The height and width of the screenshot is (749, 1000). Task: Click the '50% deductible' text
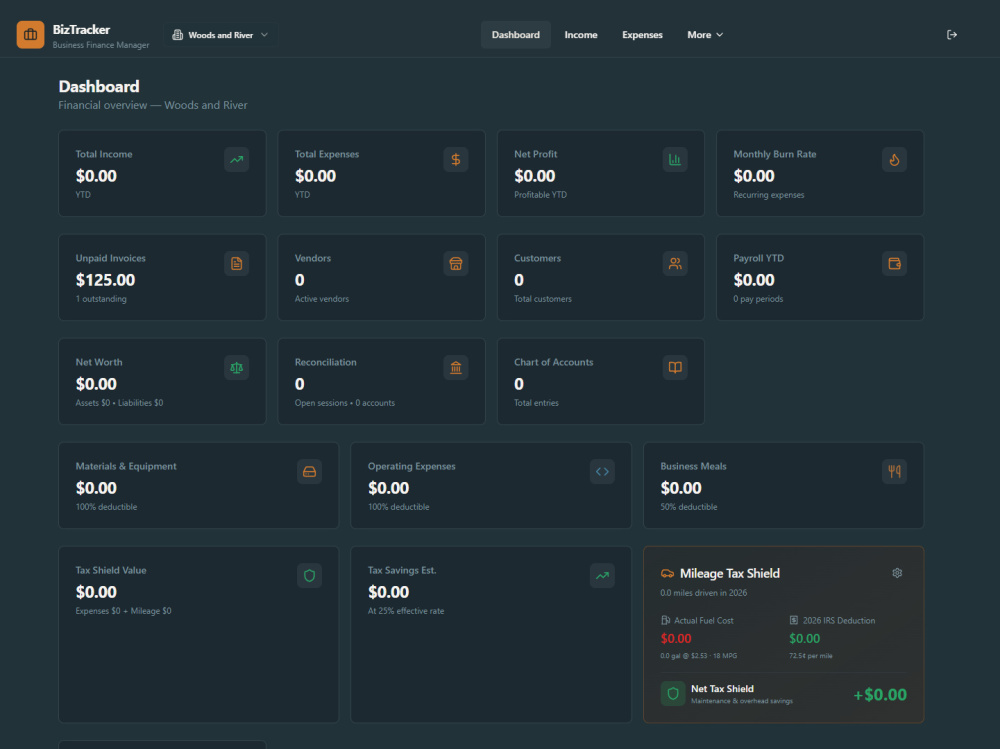click(x=689, y=507)
